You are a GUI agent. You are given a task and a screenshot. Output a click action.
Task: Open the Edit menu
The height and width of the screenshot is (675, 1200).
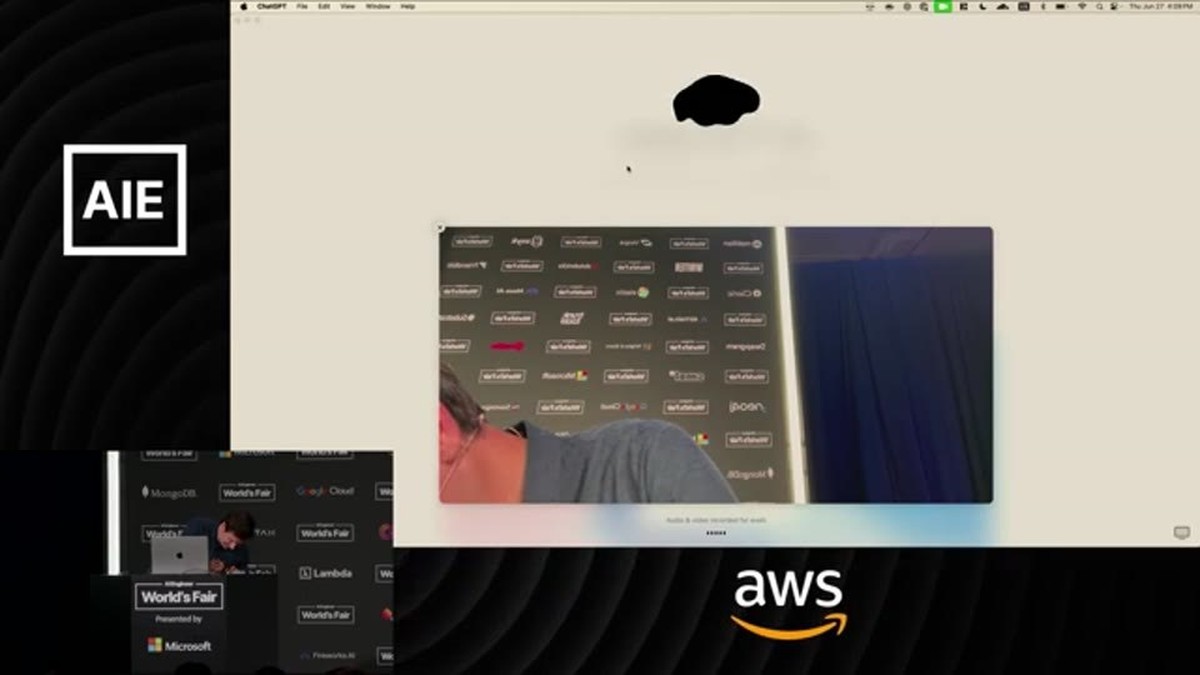point(324,6)
